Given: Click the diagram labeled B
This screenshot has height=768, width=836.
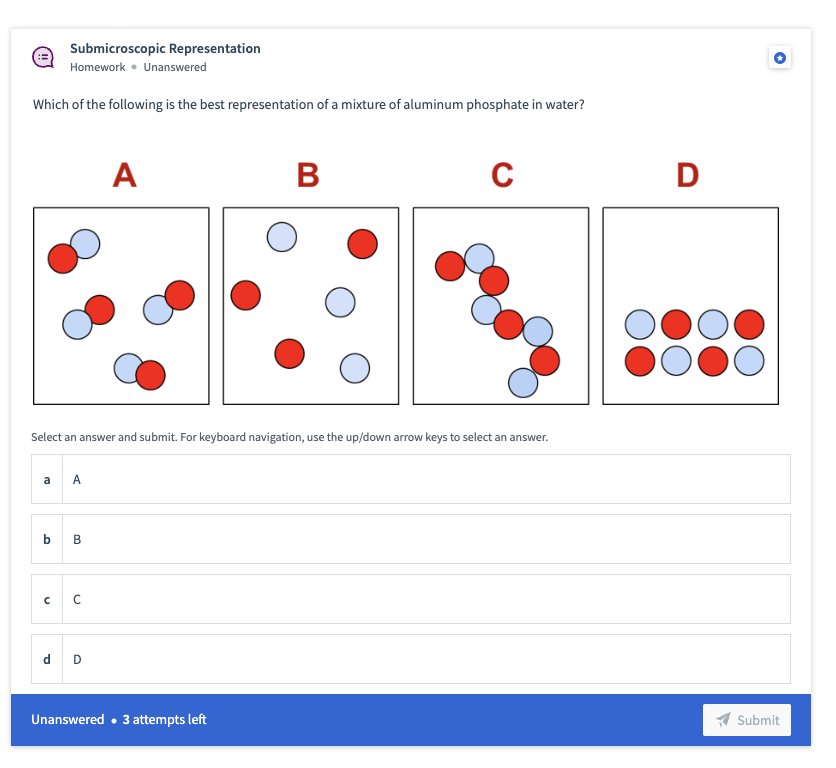Looking at the screenshot, I should [x=310, y=305].
